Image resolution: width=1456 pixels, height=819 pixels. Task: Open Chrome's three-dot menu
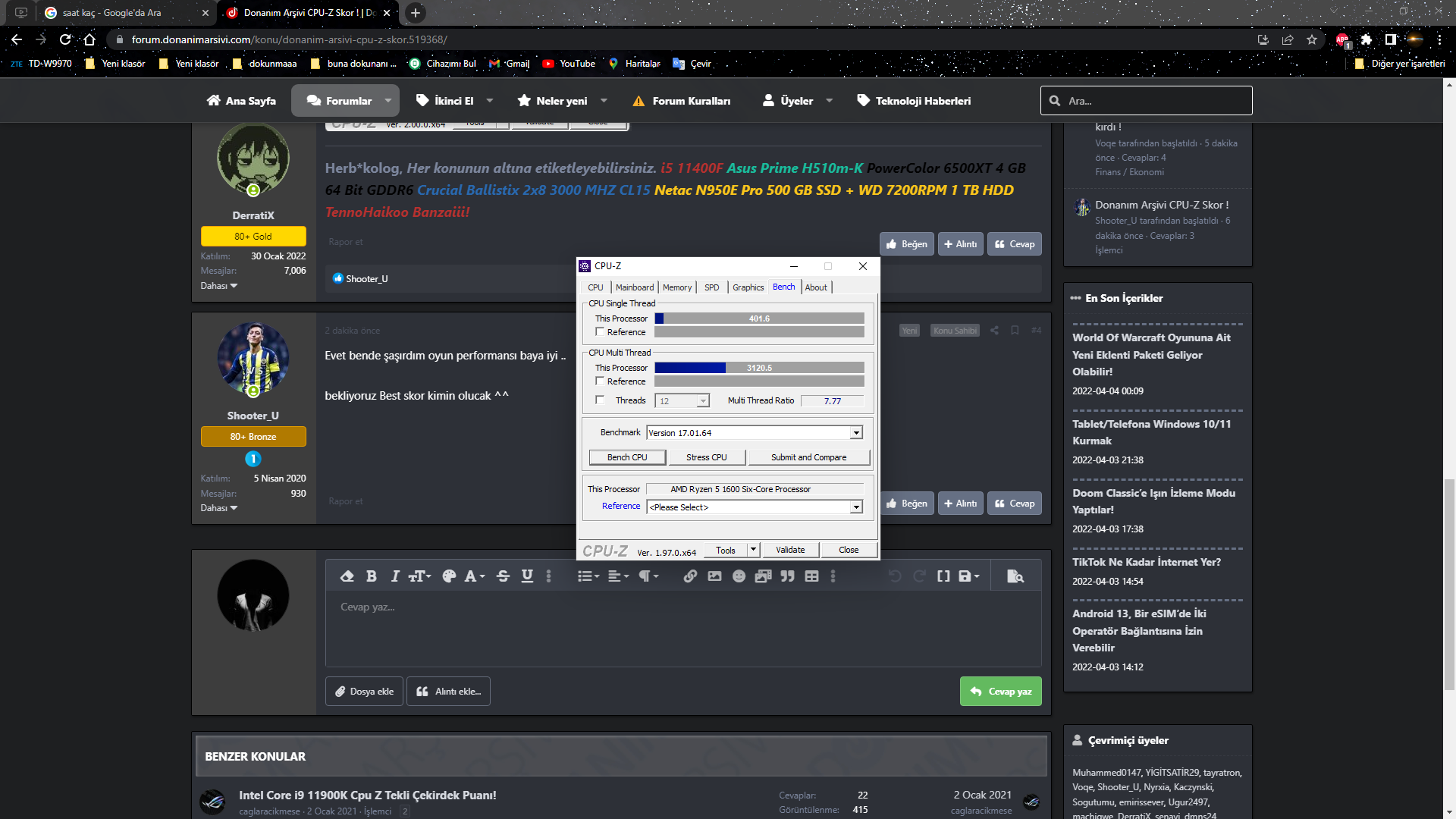point(1439,39)
